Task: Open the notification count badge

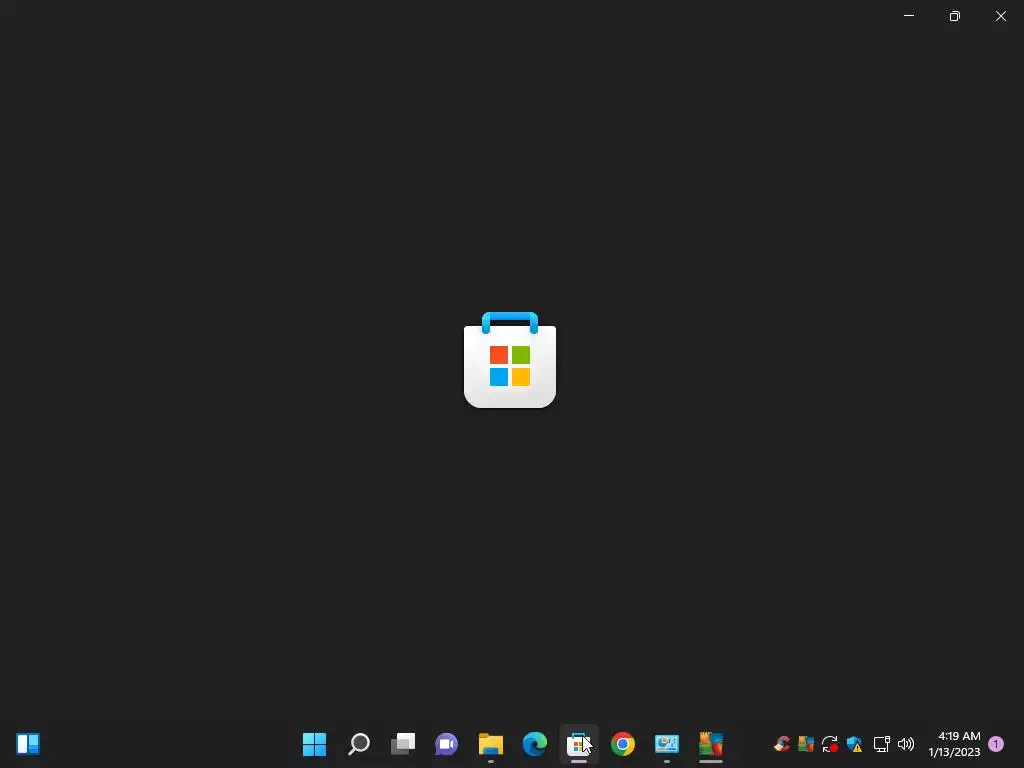Action: (x=996, y=744)
